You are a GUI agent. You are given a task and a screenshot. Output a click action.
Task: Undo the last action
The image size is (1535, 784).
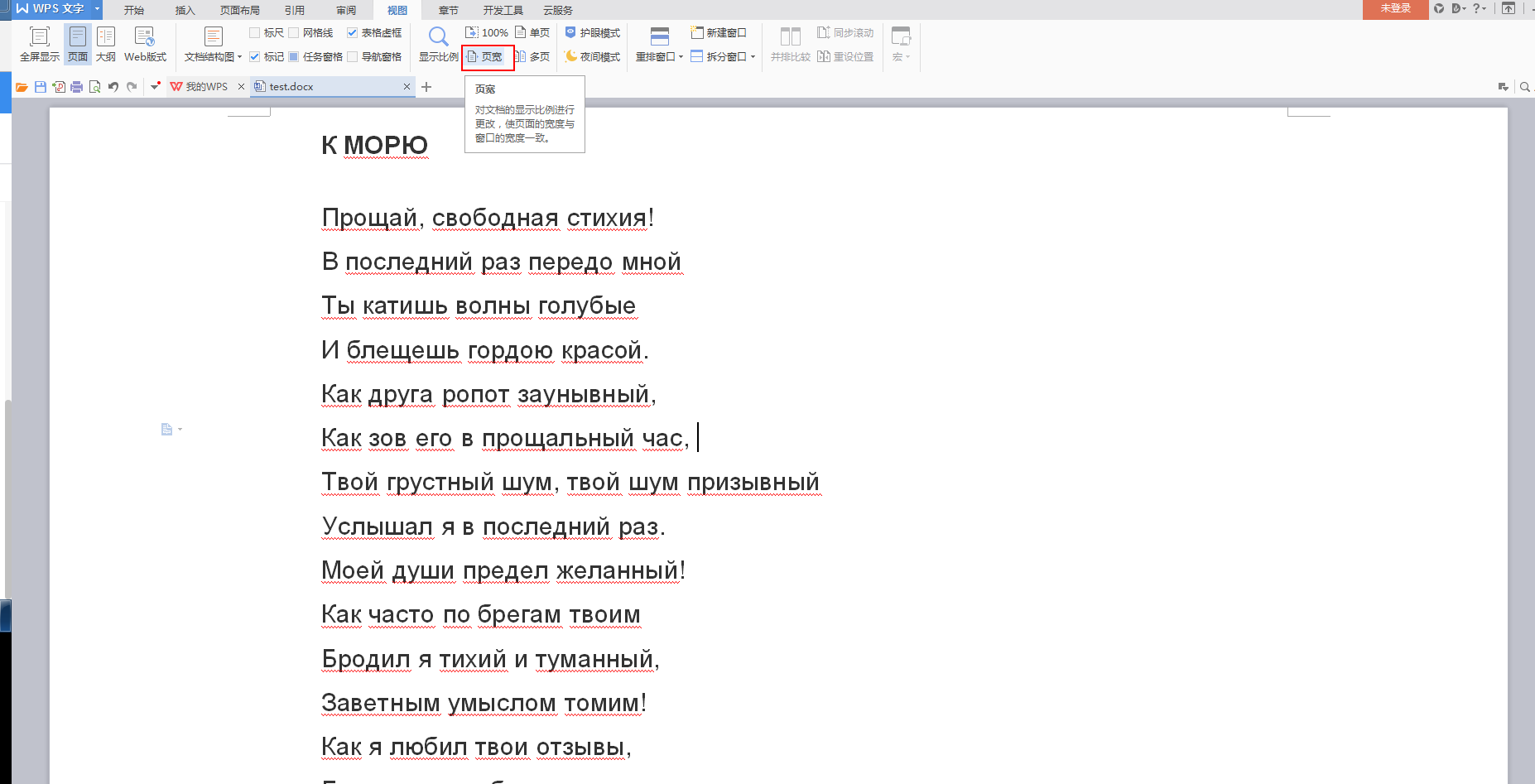point(113,87)
